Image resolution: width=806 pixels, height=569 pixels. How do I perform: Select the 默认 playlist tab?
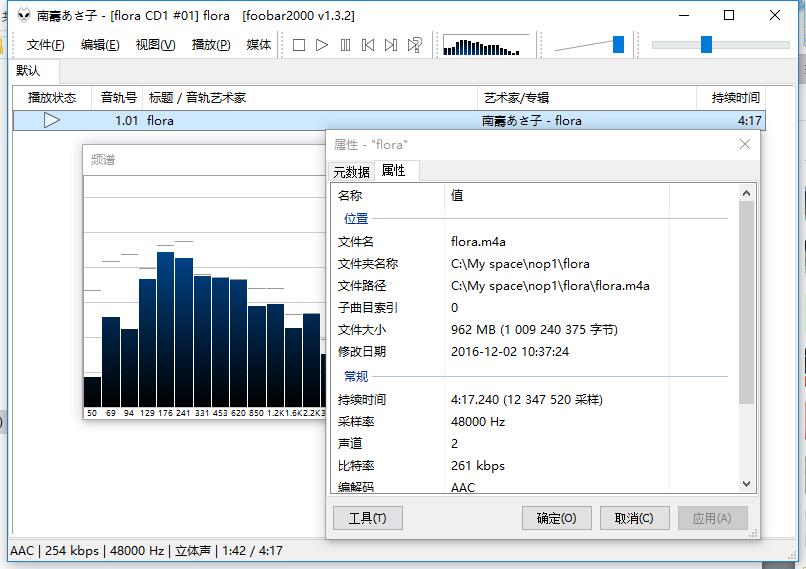pos(28,71)
